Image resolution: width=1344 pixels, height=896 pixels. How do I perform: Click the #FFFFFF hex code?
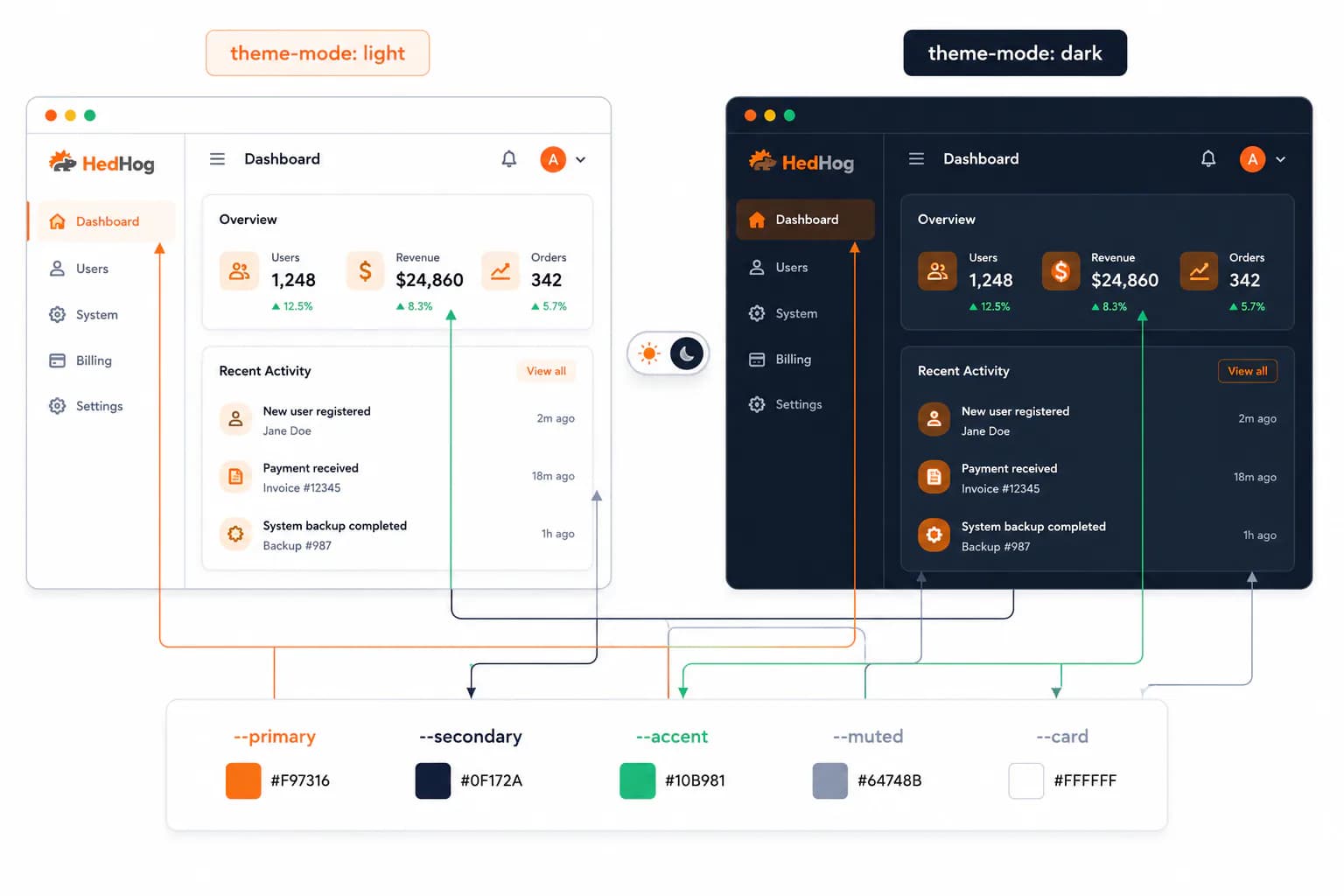[1085, 780]
